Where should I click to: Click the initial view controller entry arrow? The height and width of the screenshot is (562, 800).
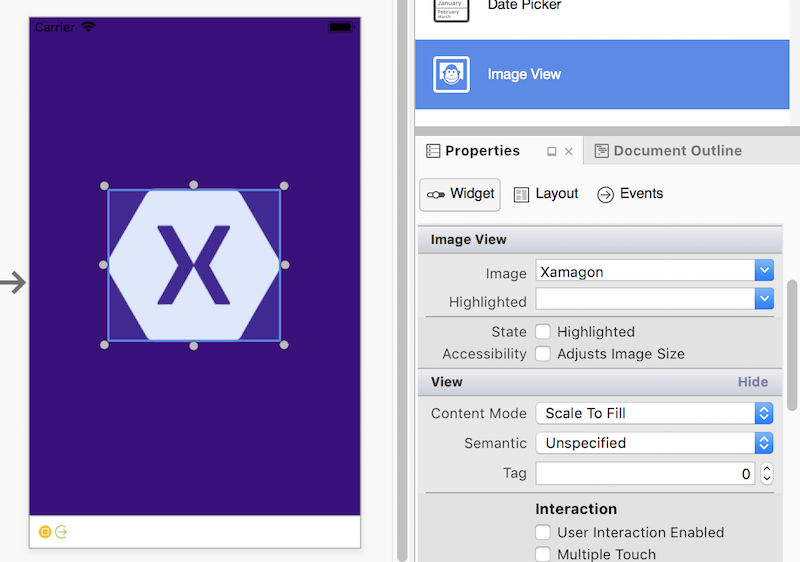(x=13, y=283)
